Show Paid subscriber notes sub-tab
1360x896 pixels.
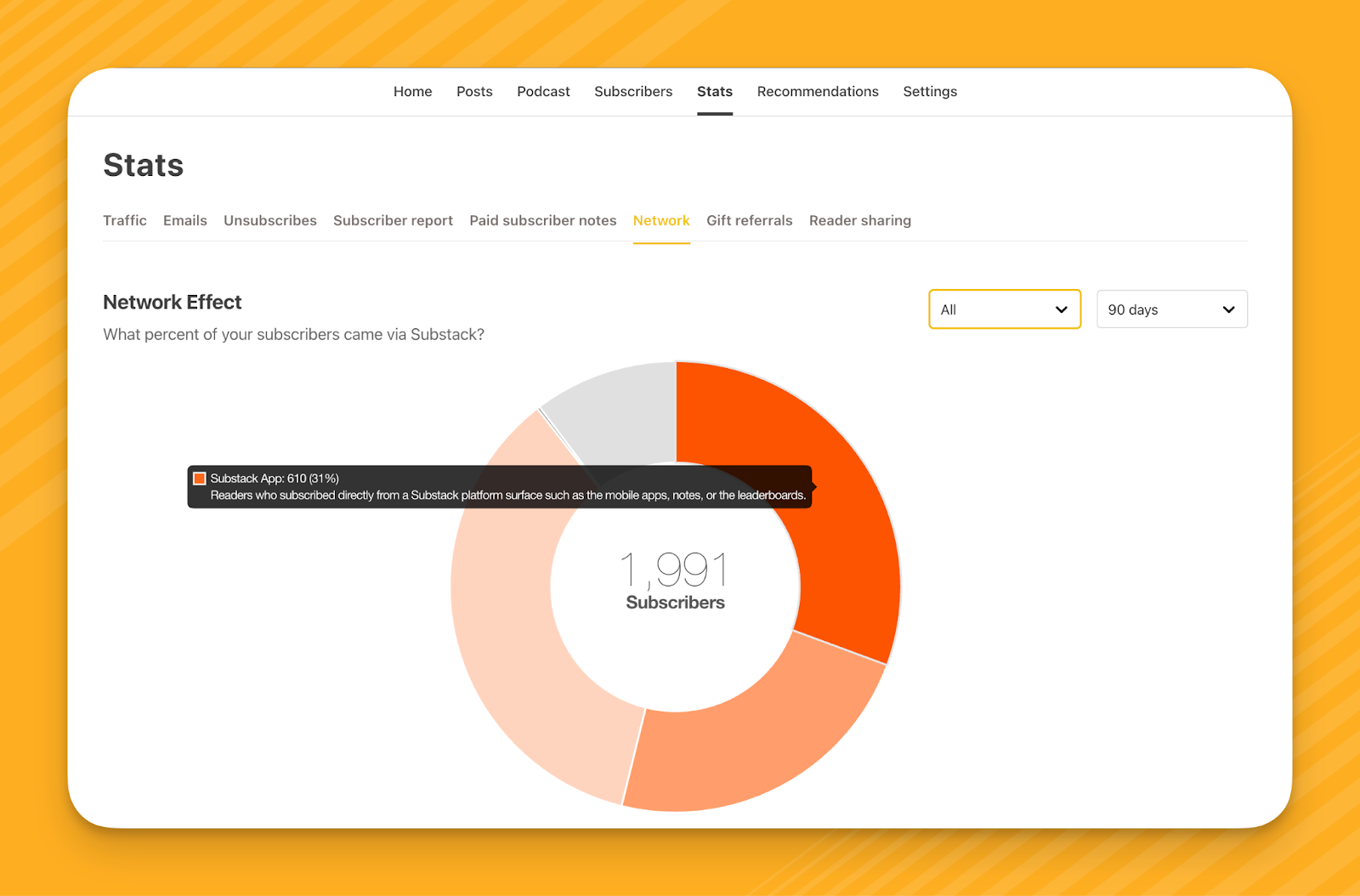point(543,221)
